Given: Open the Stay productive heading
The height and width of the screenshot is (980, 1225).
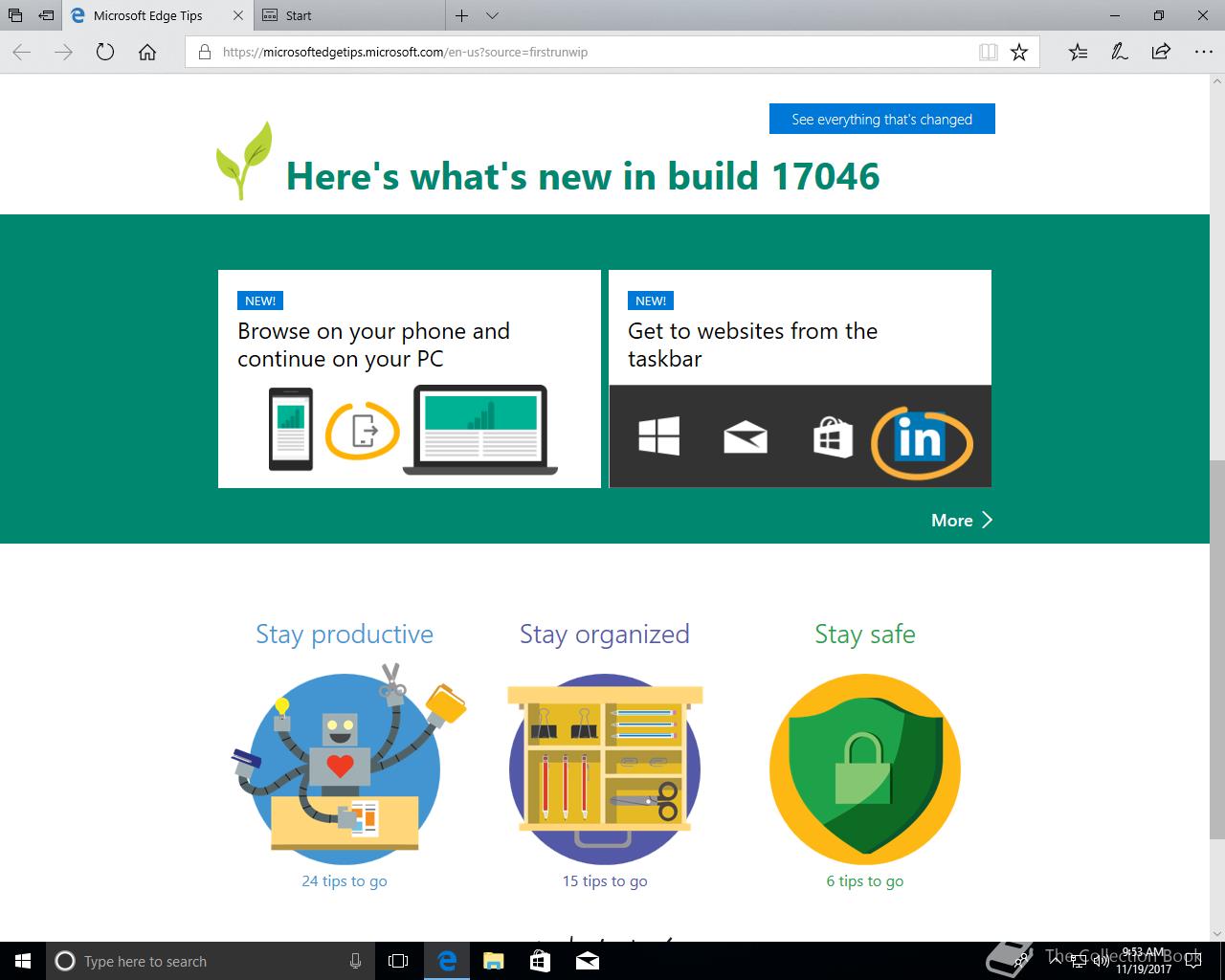Looking at the screenshot, I should pyautogui.click(x=345, y=635).
